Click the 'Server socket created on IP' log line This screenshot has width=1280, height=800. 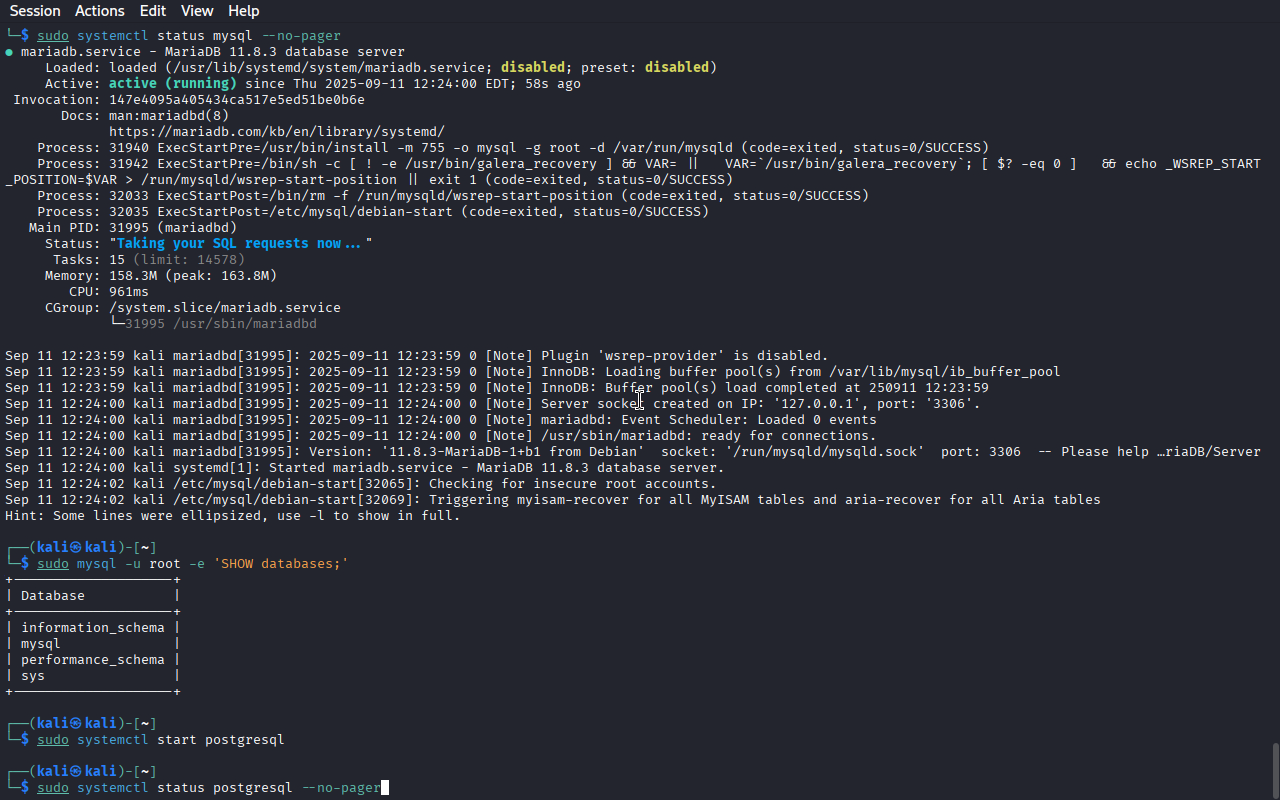coord(493,404)
